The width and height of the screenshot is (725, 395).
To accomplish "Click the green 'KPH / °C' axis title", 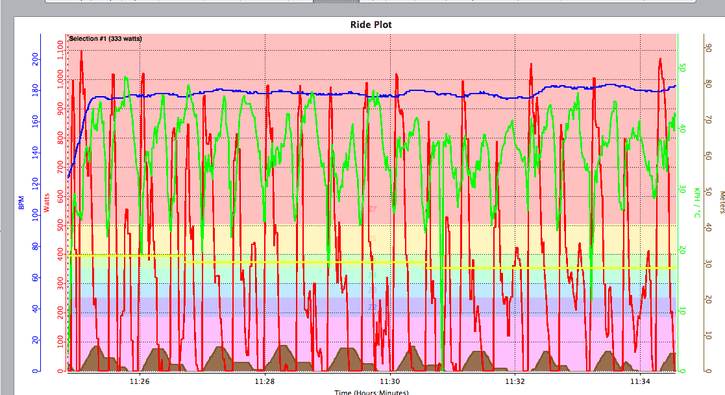I will pos(696,202).
